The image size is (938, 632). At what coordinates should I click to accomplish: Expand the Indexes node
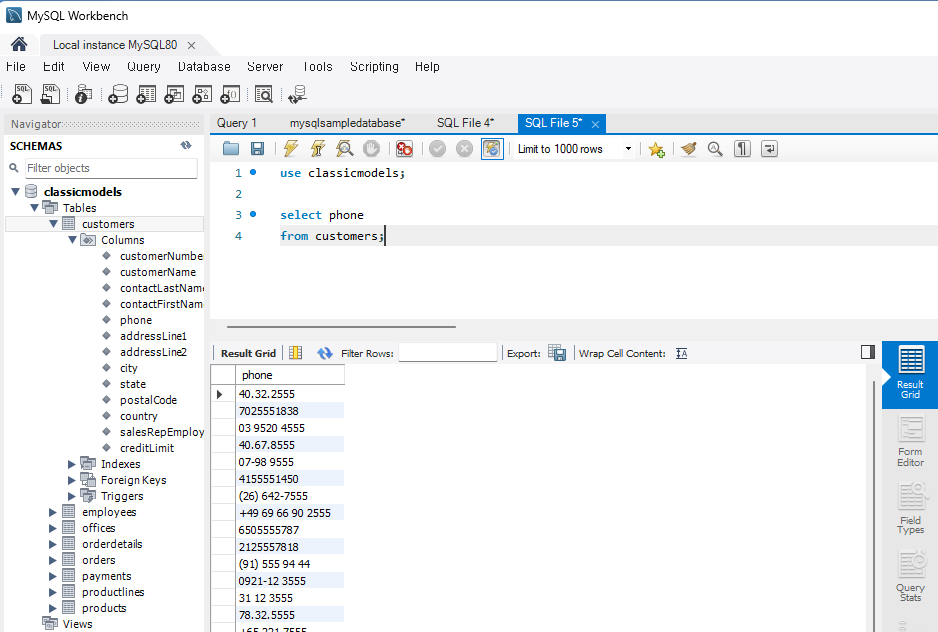[72, 464]
